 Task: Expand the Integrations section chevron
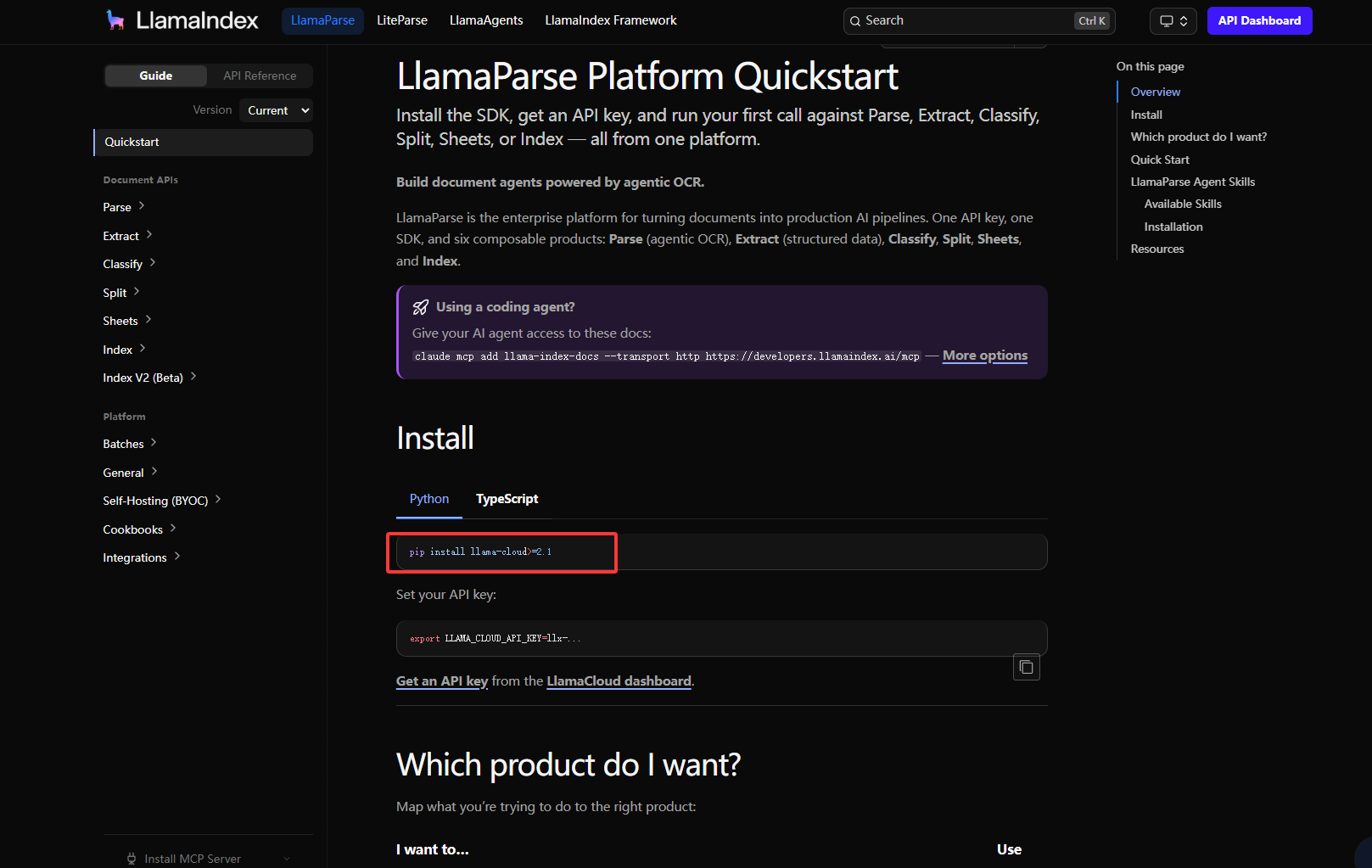pyautogui.click(x=177, y=557)
